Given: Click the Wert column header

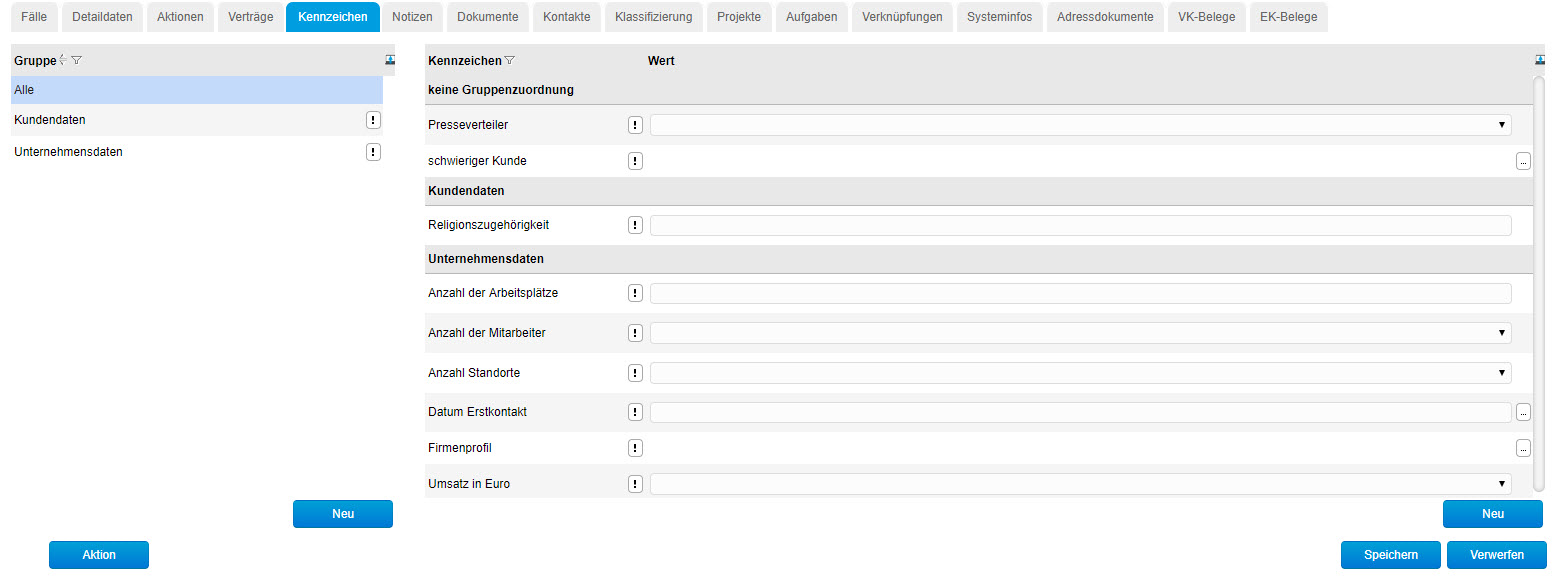Looking at the screenshot, I should point(661,61).
